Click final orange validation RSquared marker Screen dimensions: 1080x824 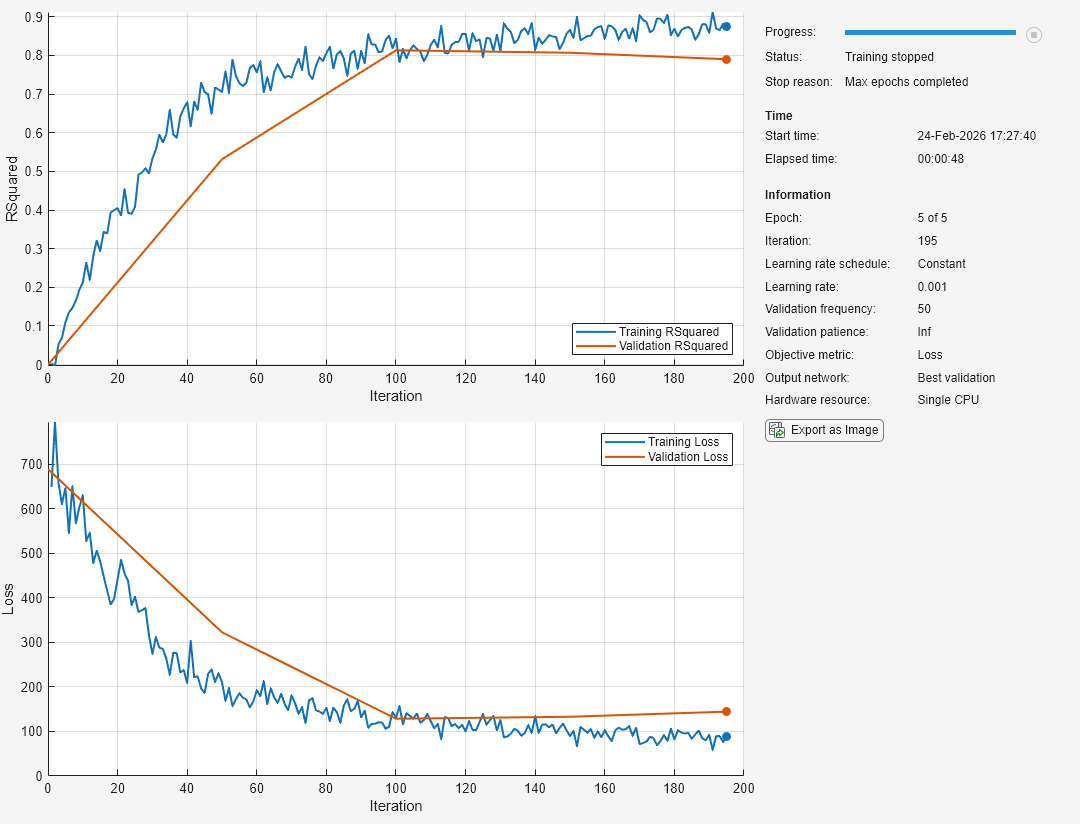coord(726,59)
